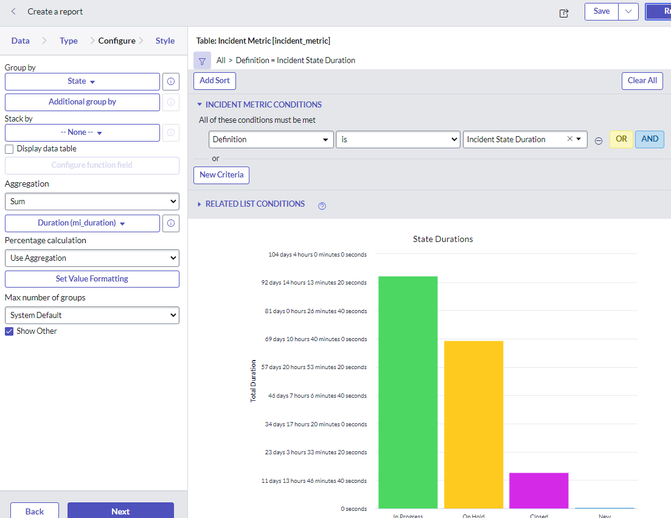Click Set Value Formatting button
This screenshot has height=518, width=671.
point(92,279)
